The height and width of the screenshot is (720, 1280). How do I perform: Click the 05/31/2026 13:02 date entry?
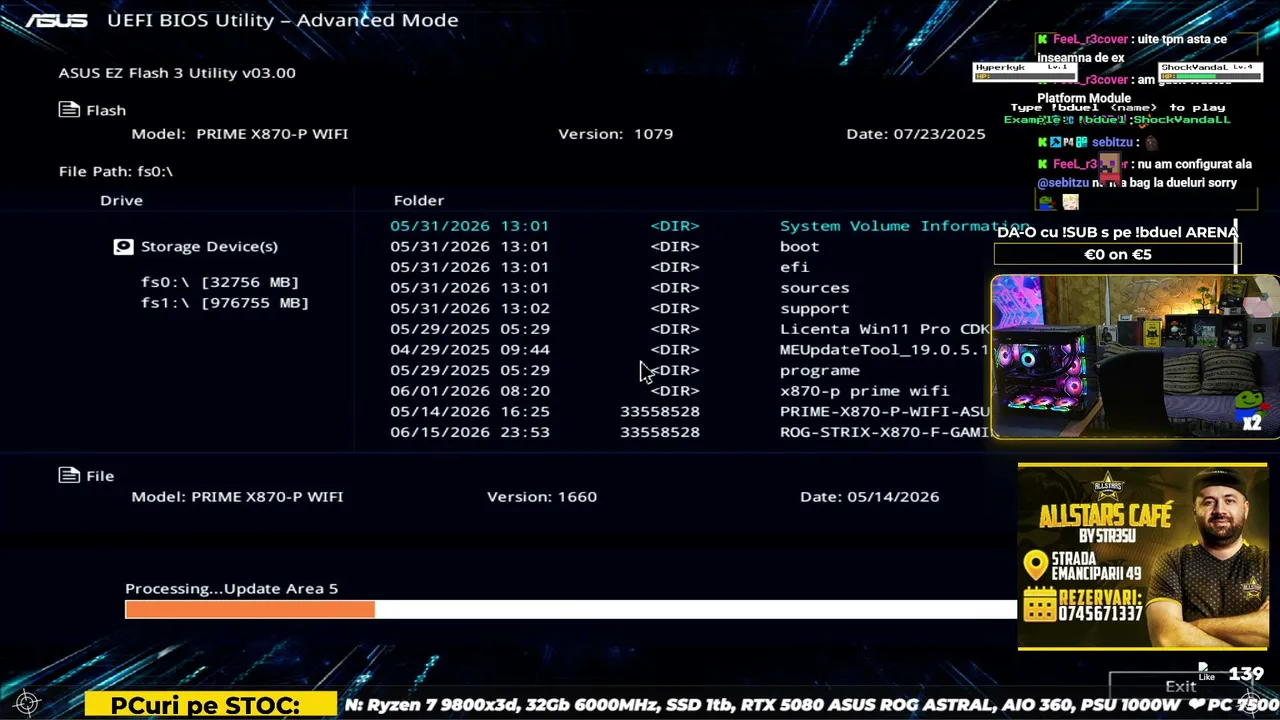pyautogui.click(x=469, y=309)
